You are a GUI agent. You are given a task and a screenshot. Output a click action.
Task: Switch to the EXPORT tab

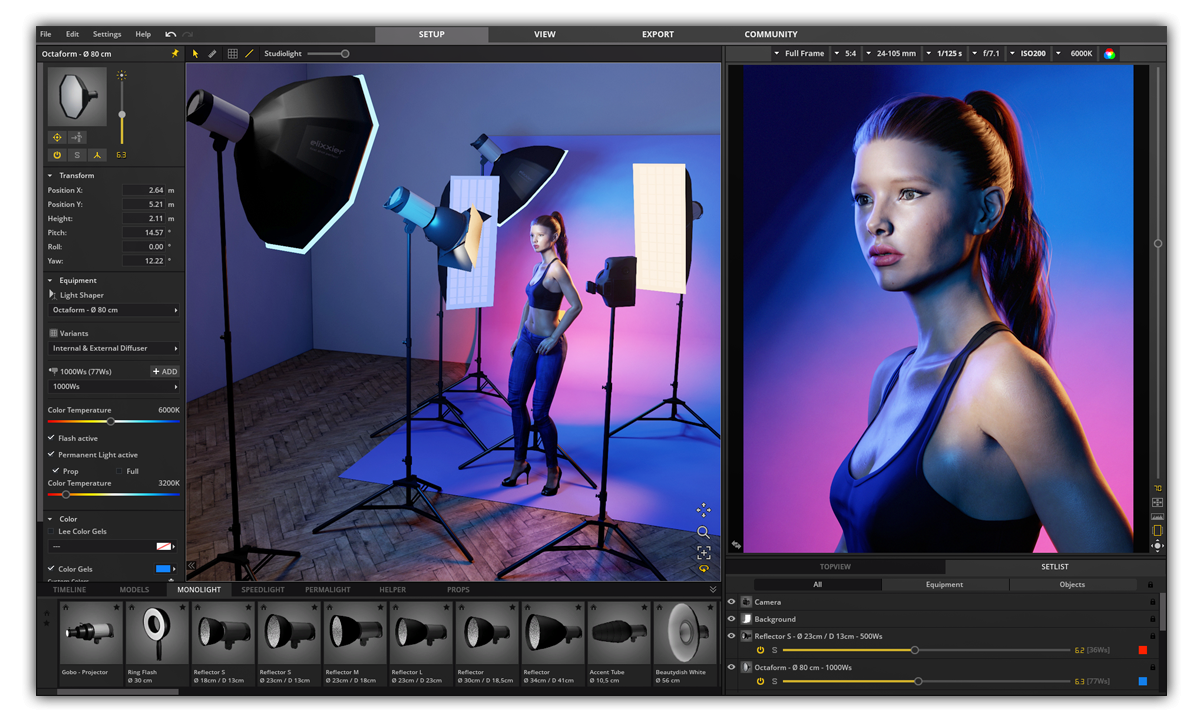(x=657, y=34)
